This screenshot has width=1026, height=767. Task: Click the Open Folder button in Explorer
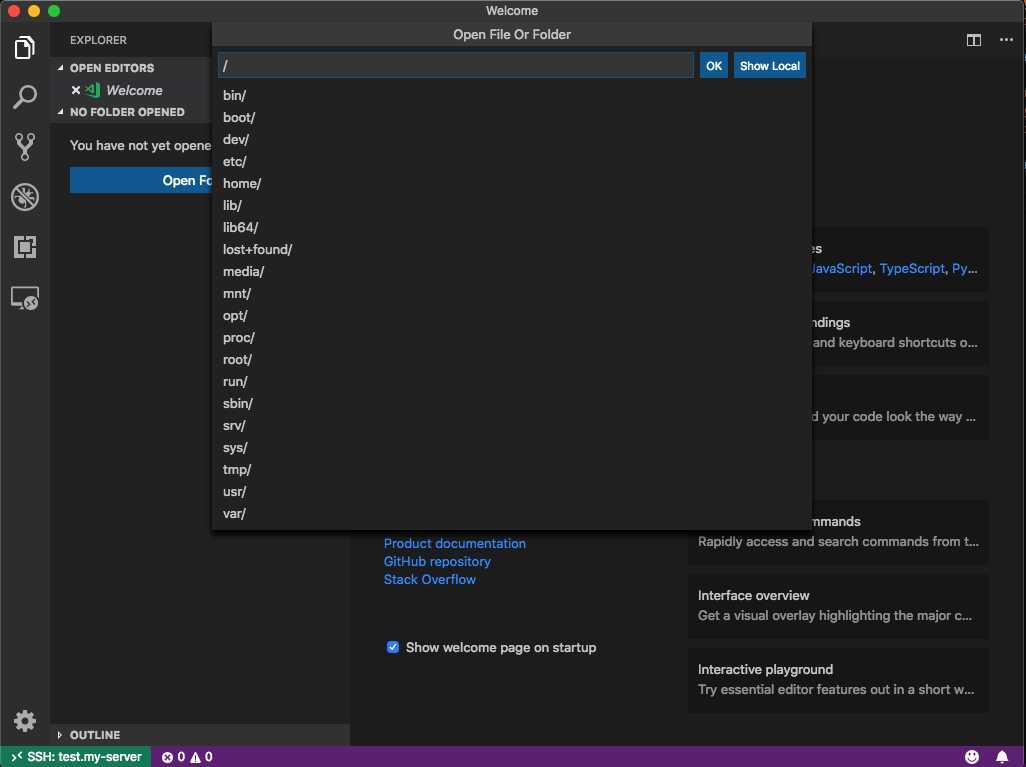point(141,180)
